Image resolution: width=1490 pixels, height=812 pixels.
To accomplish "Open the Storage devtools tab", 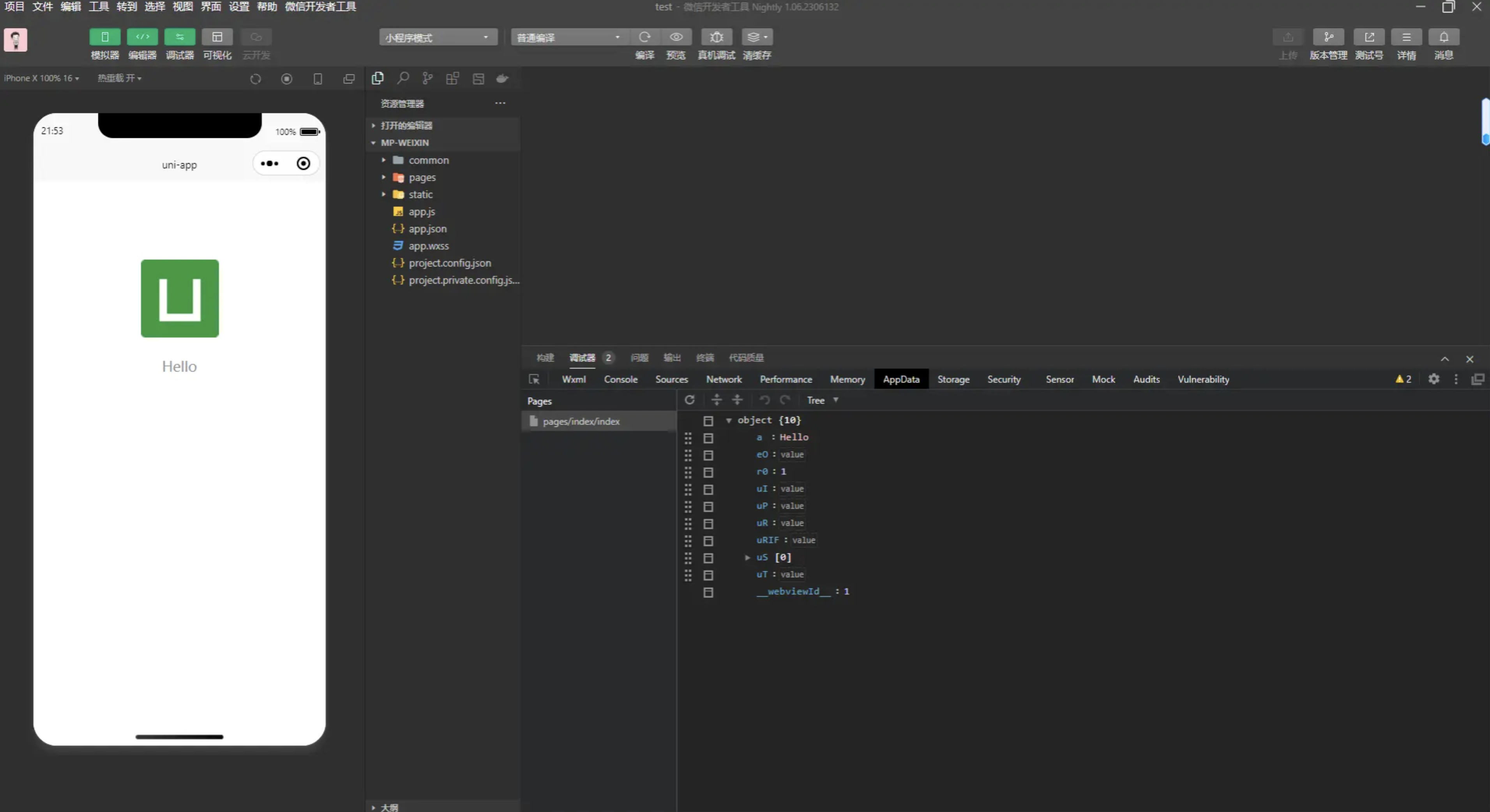I will pos(953,380).
